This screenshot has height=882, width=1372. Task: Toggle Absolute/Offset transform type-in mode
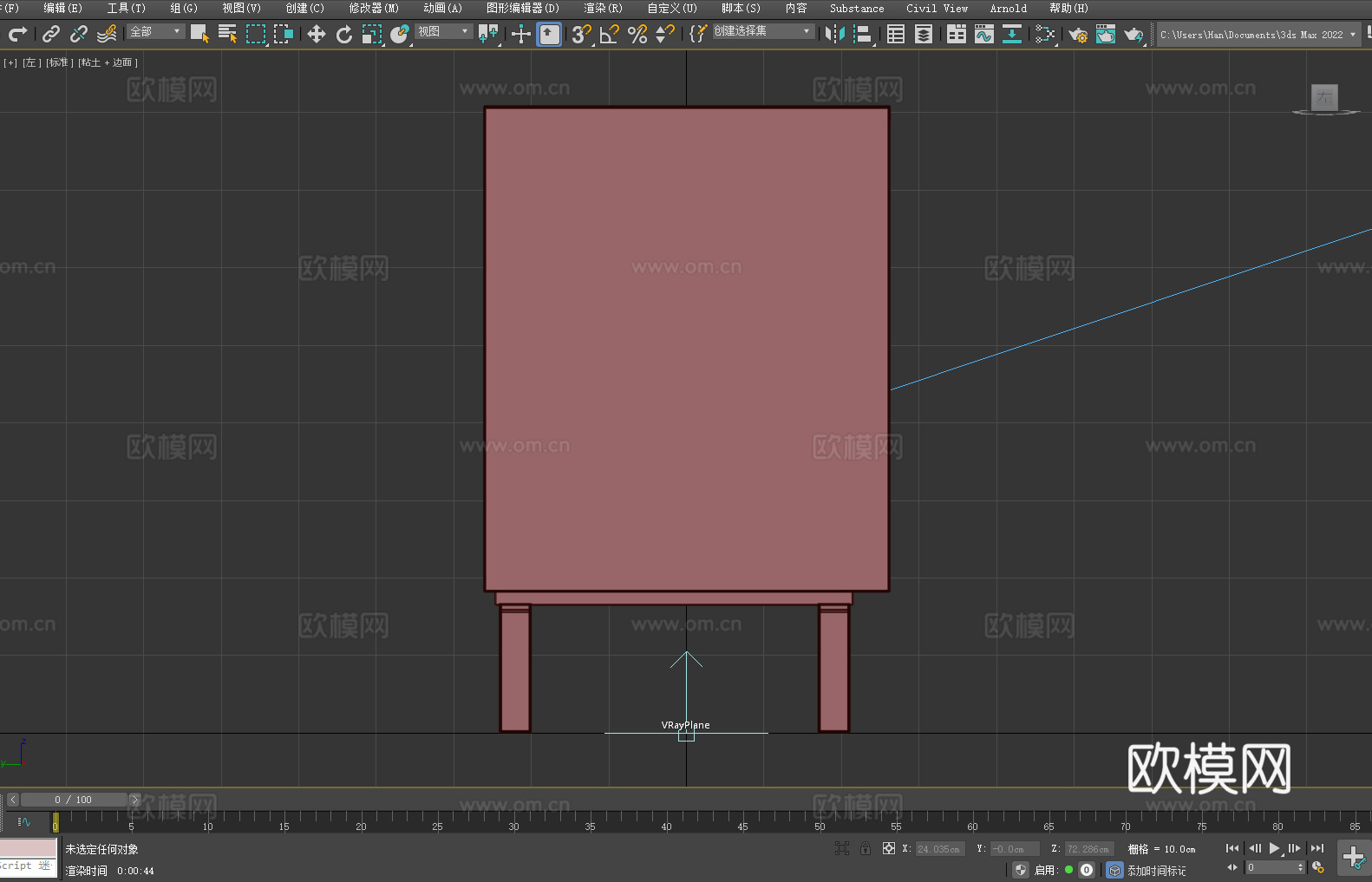(889, 848)
